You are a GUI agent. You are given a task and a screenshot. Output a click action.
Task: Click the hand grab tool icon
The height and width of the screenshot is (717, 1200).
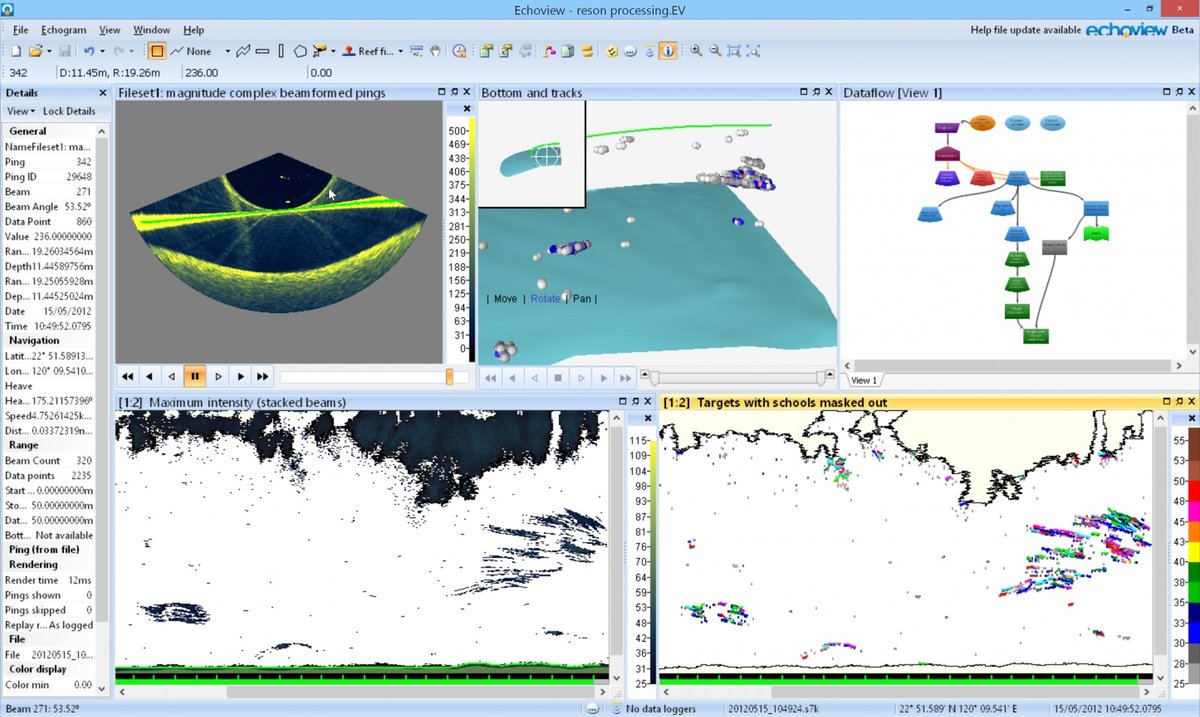point(436,51)
